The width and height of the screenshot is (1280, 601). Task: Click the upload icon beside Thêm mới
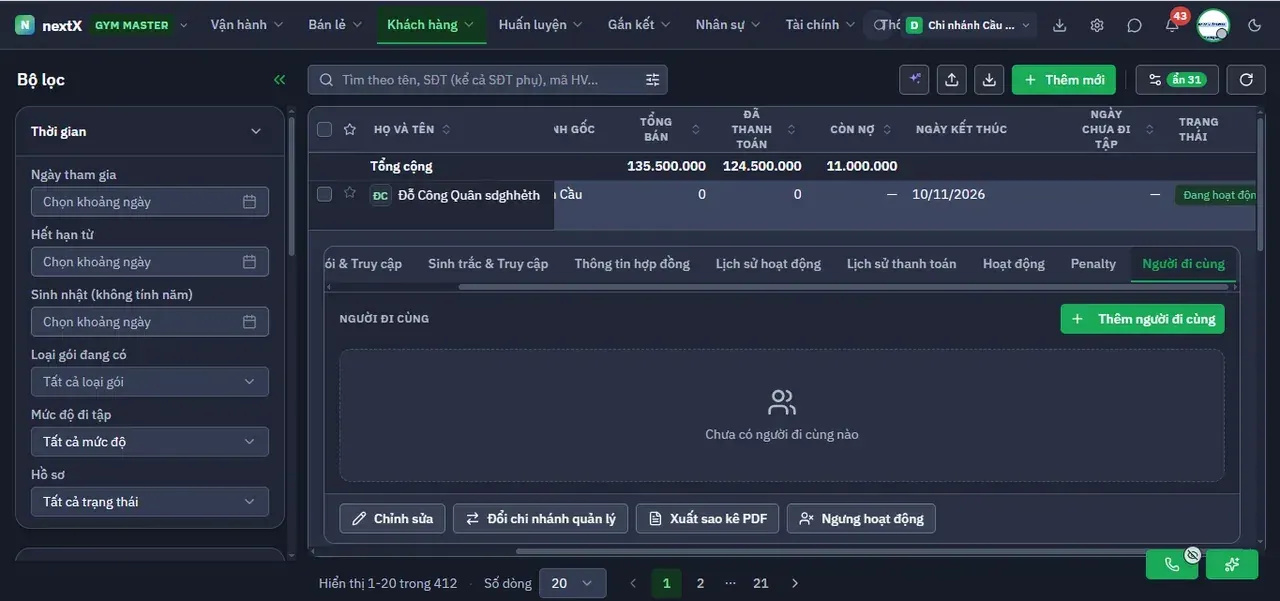952,80
